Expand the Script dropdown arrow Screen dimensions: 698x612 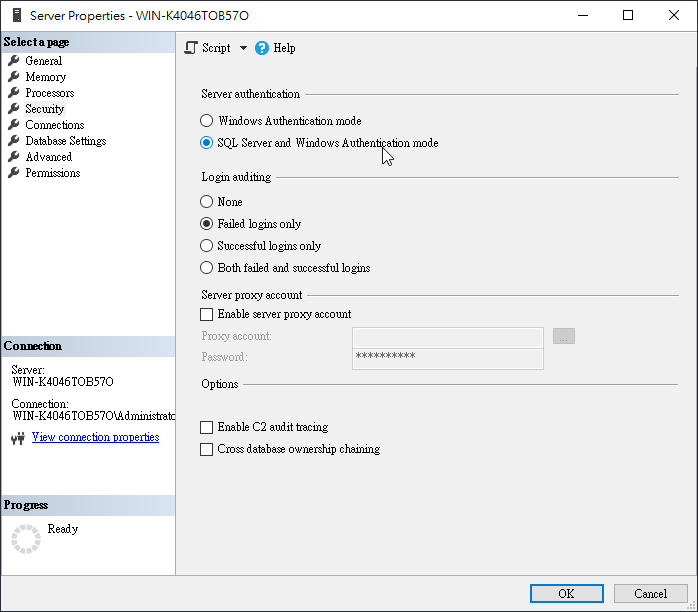click(243, 48)
